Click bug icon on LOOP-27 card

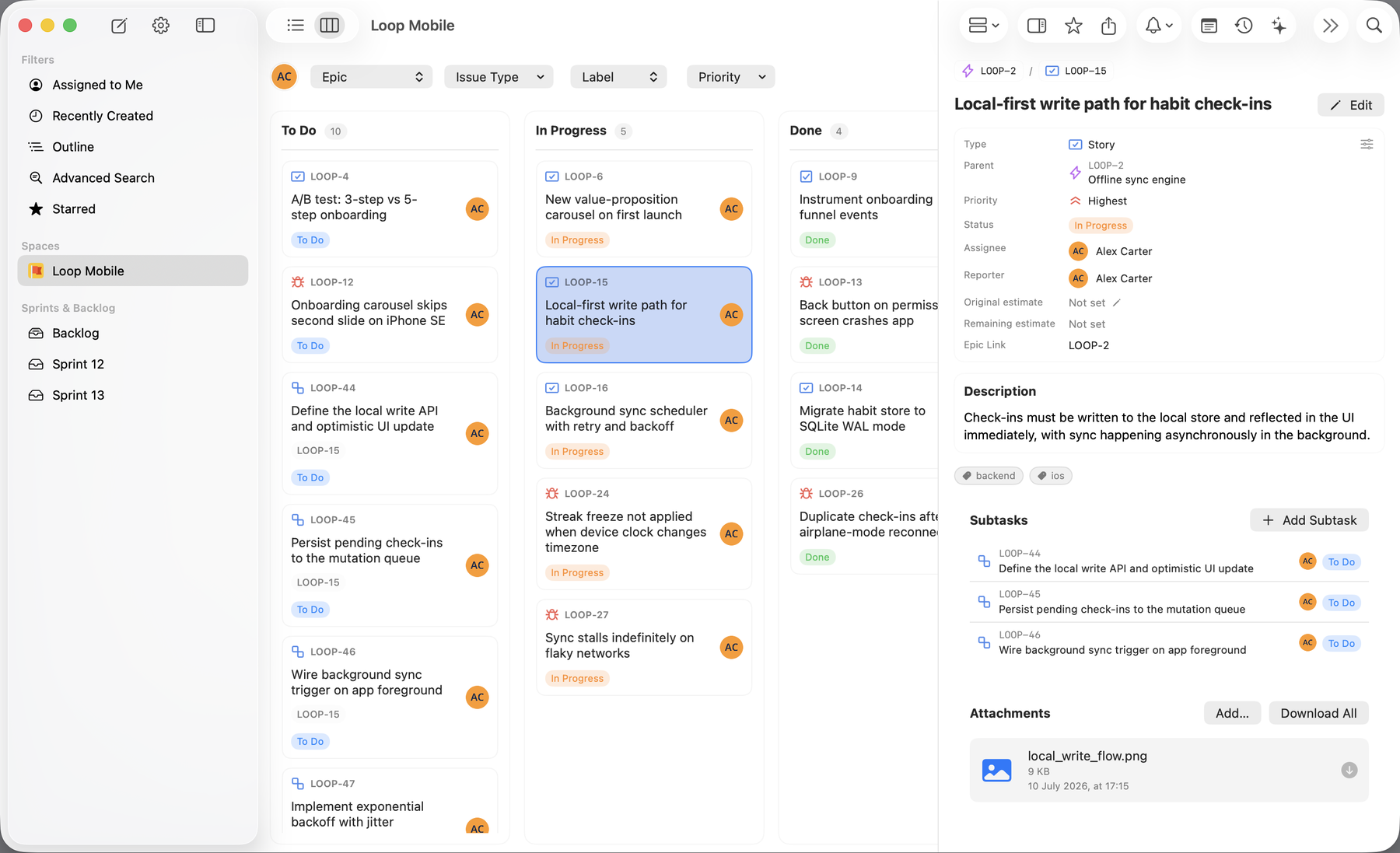(x=552, y=615)
